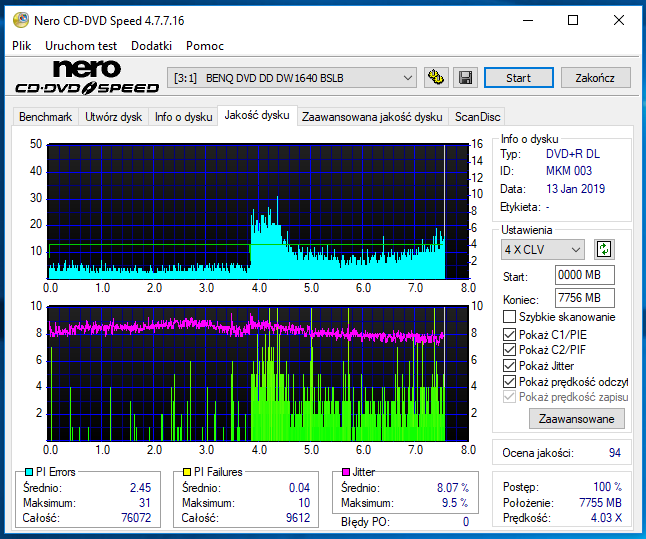Open the Plik menu
This screenshot has height=539, width=646.
pyautogui.click(x=21, y=46)
